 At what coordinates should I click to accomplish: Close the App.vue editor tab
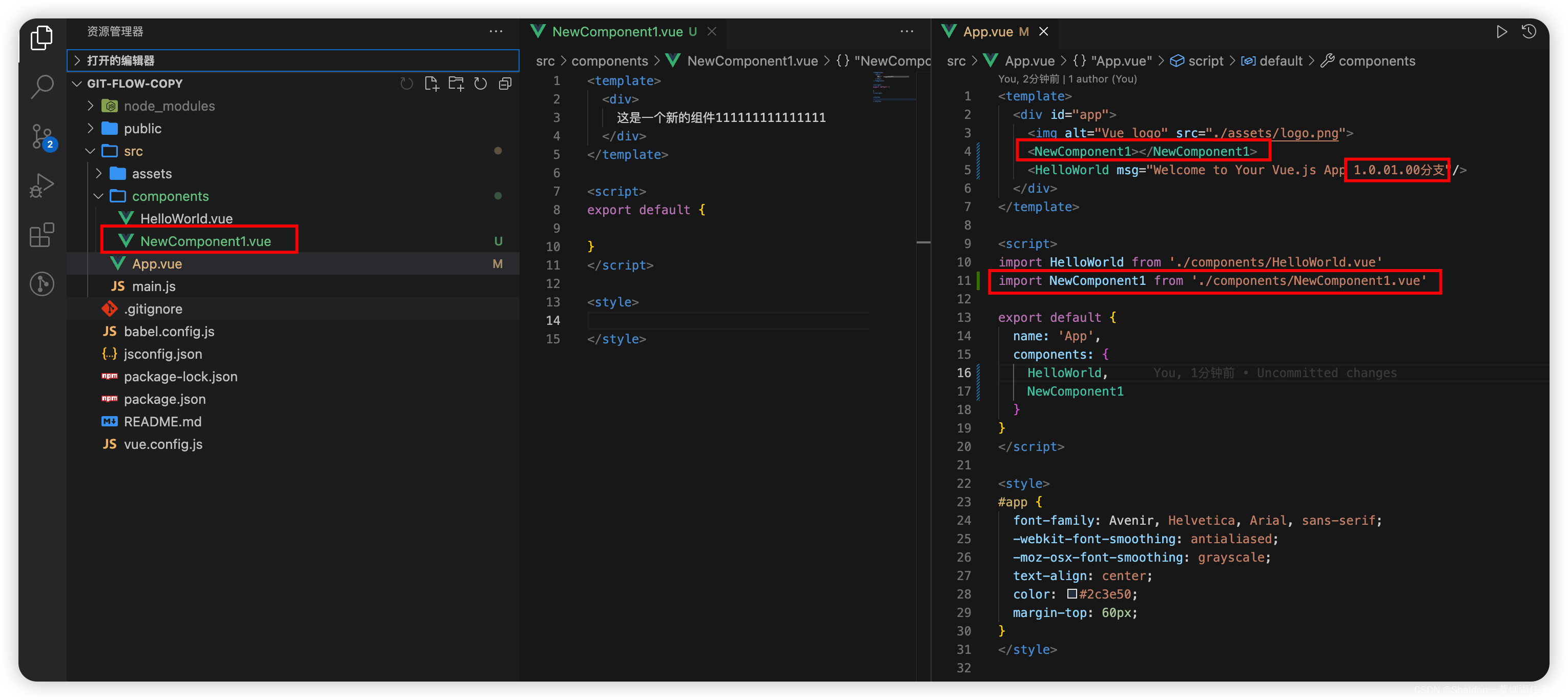click(1043, 32)
